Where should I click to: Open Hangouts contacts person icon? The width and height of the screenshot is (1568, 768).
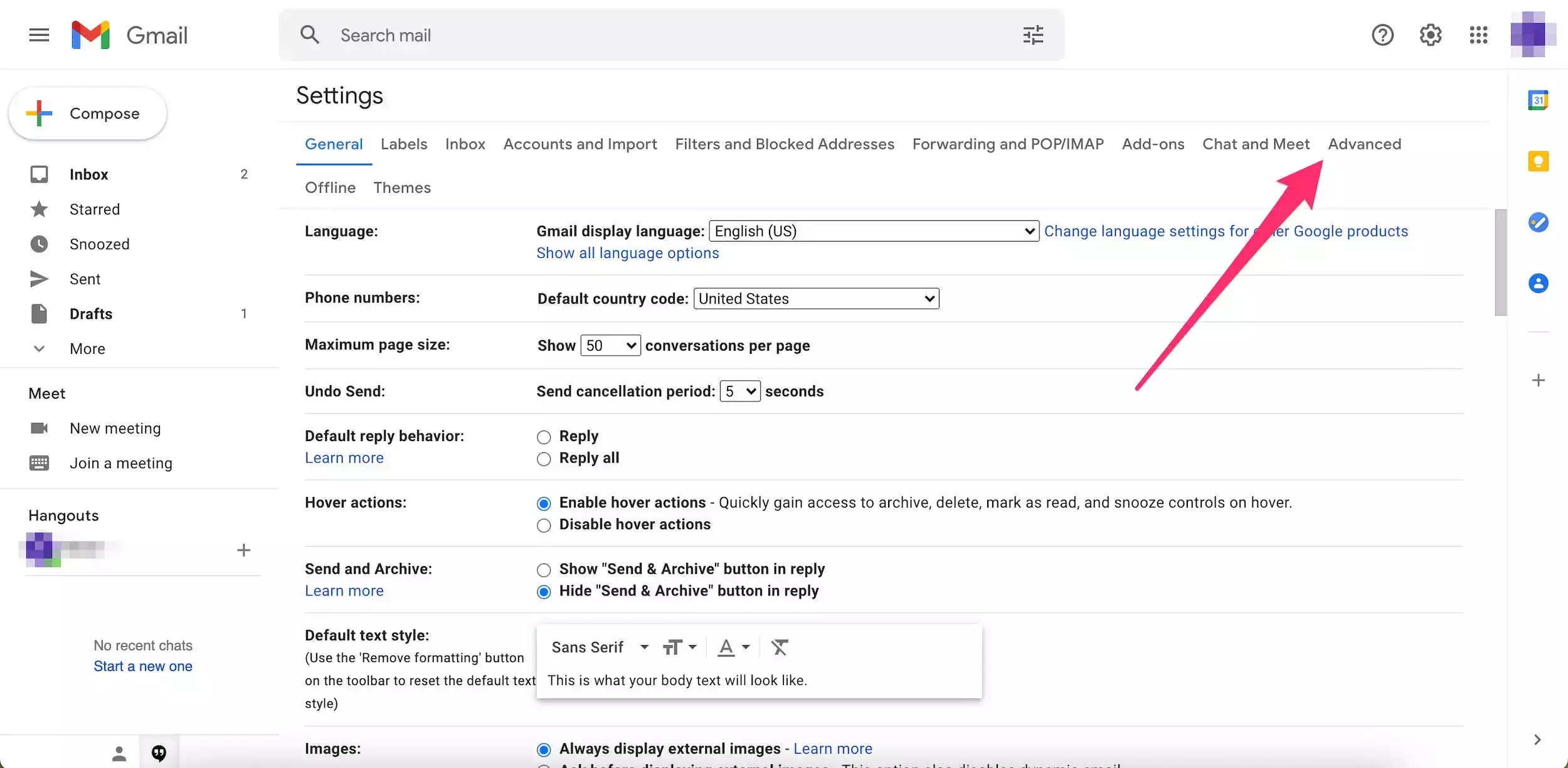click(119, 753)
